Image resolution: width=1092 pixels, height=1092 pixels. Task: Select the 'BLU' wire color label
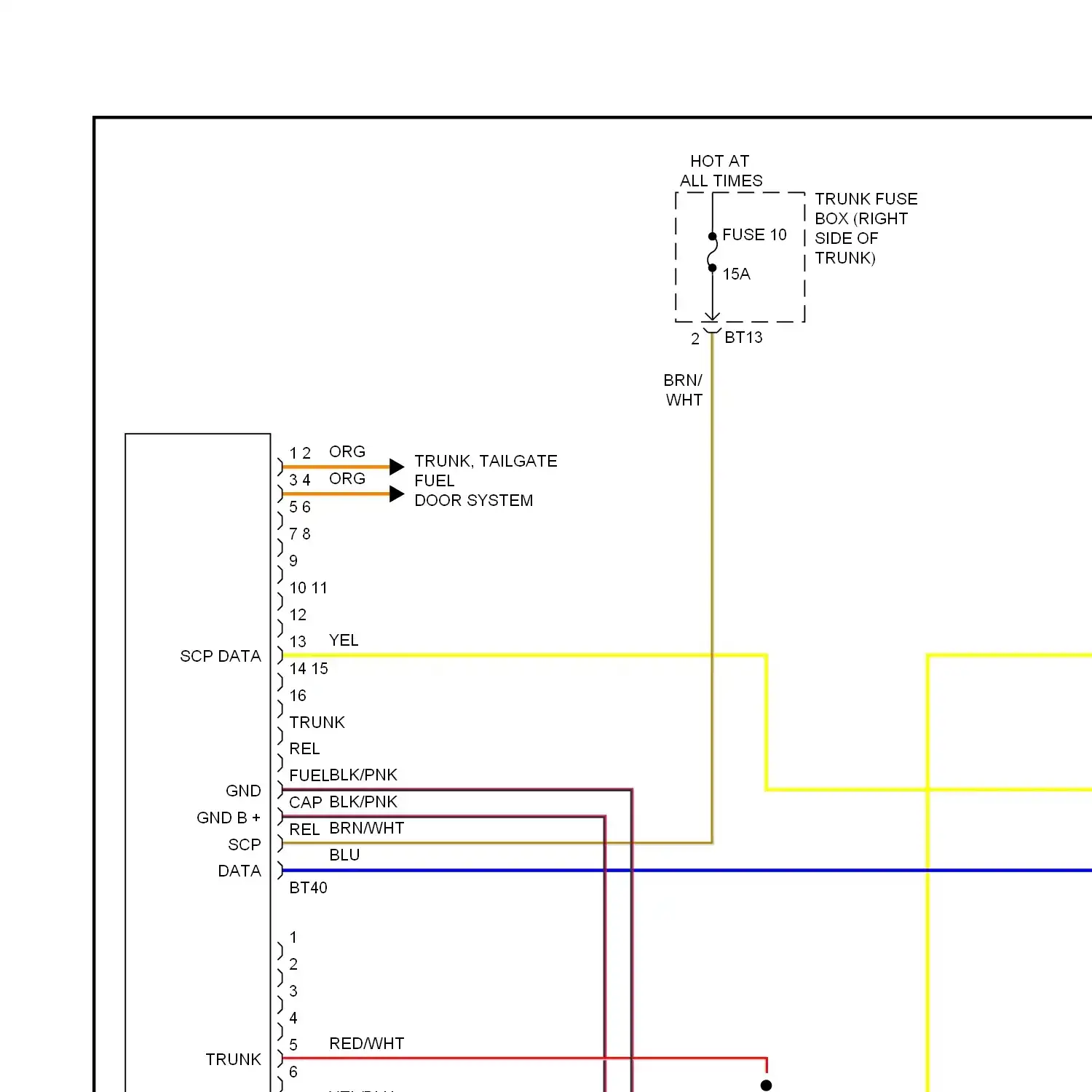click(344, 855)
